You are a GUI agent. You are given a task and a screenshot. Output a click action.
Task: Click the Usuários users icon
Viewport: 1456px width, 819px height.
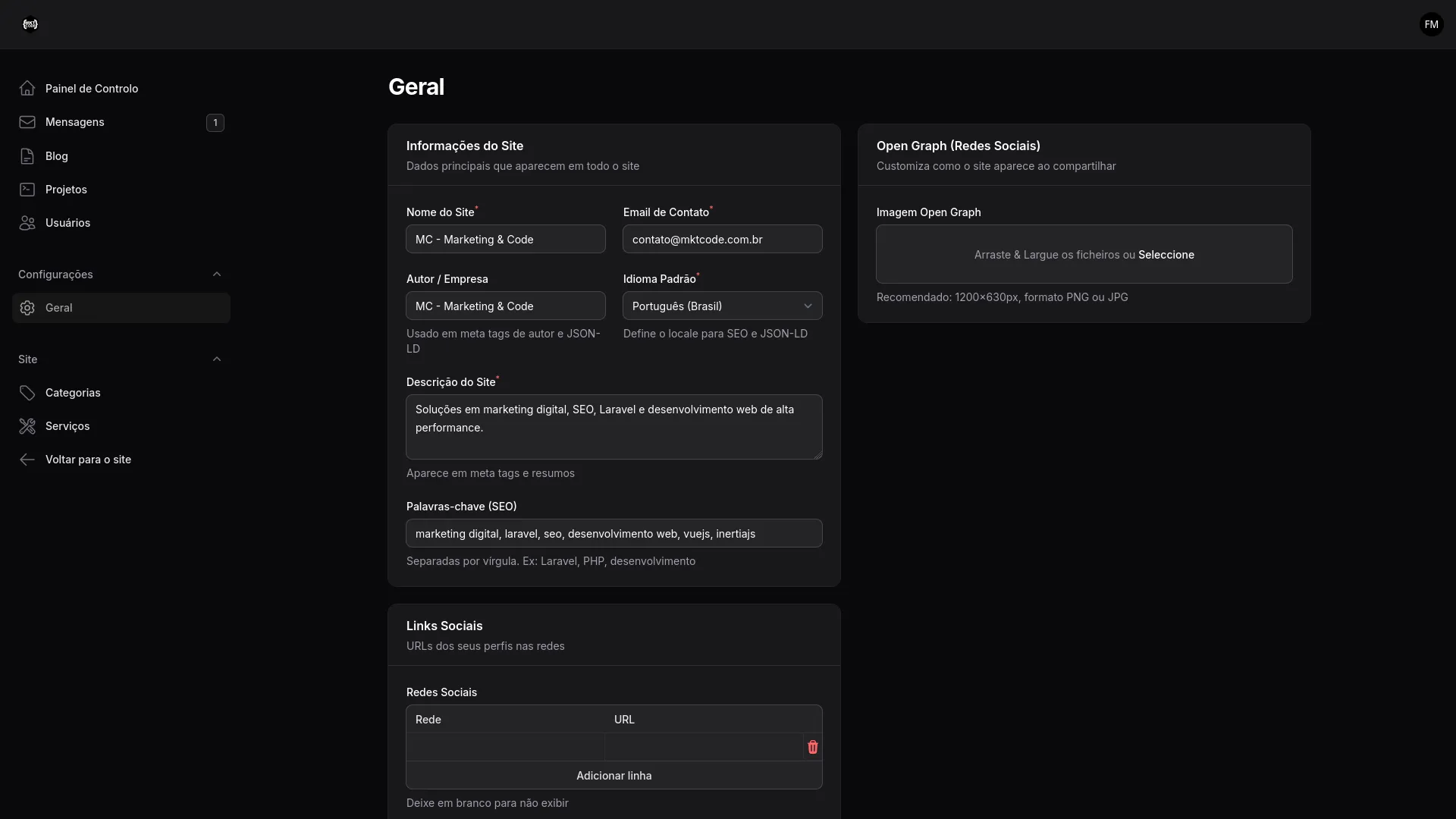27,222
